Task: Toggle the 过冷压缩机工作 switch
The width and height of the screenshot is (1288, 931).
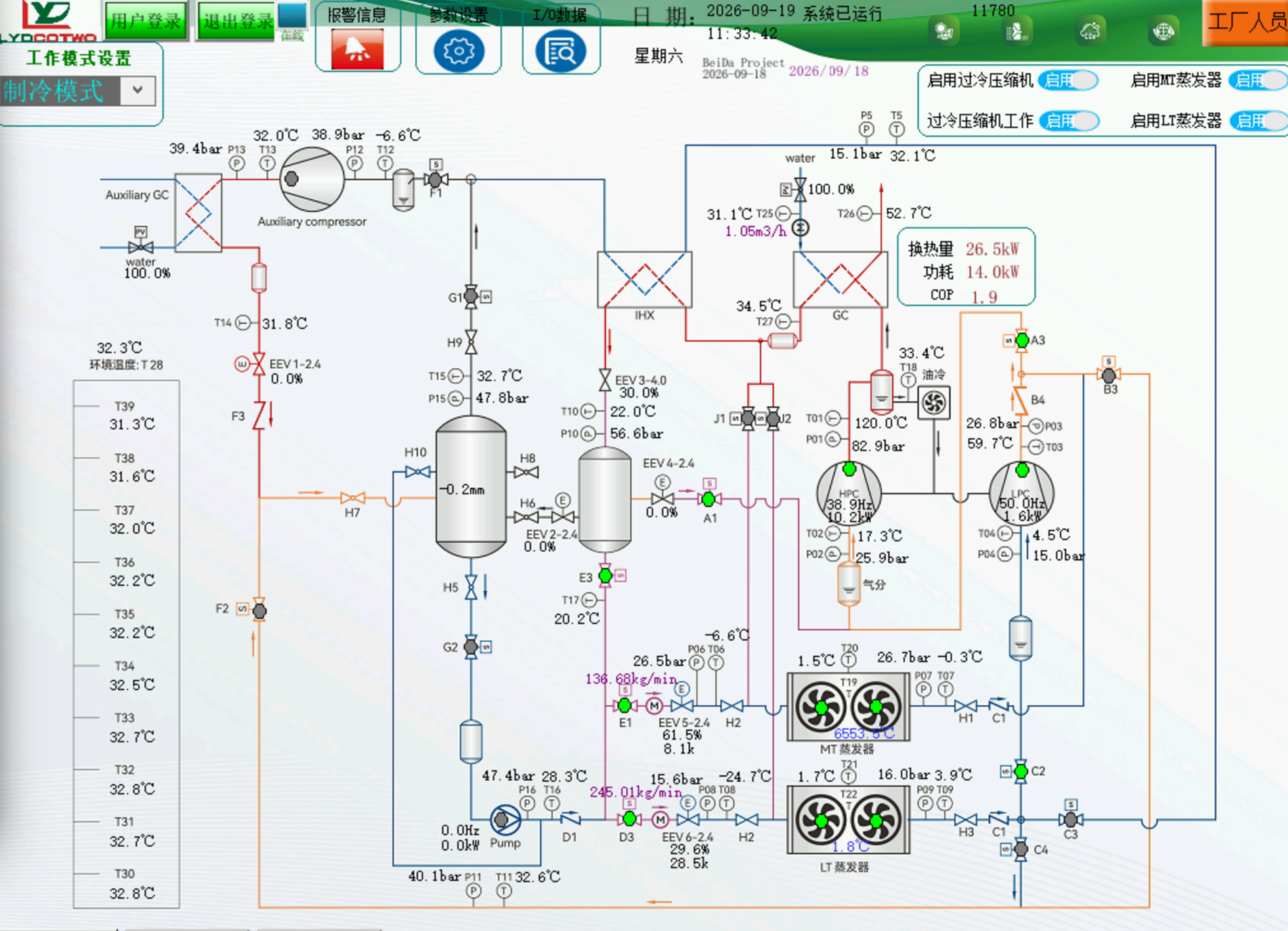Action: pos(1069,121)
